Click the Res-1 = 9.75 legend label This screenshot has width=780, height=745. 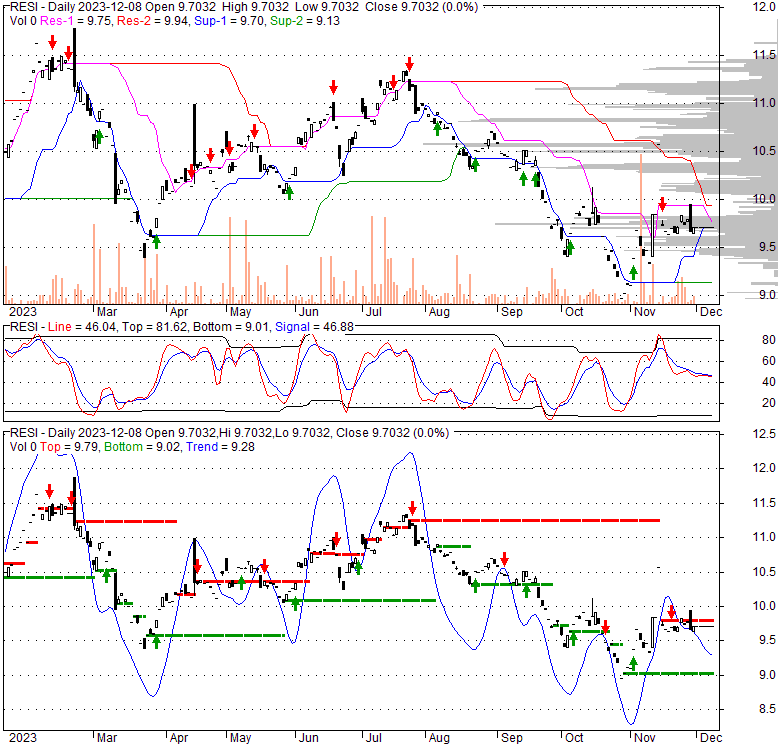pyautogui.click(x=76, y=21)
